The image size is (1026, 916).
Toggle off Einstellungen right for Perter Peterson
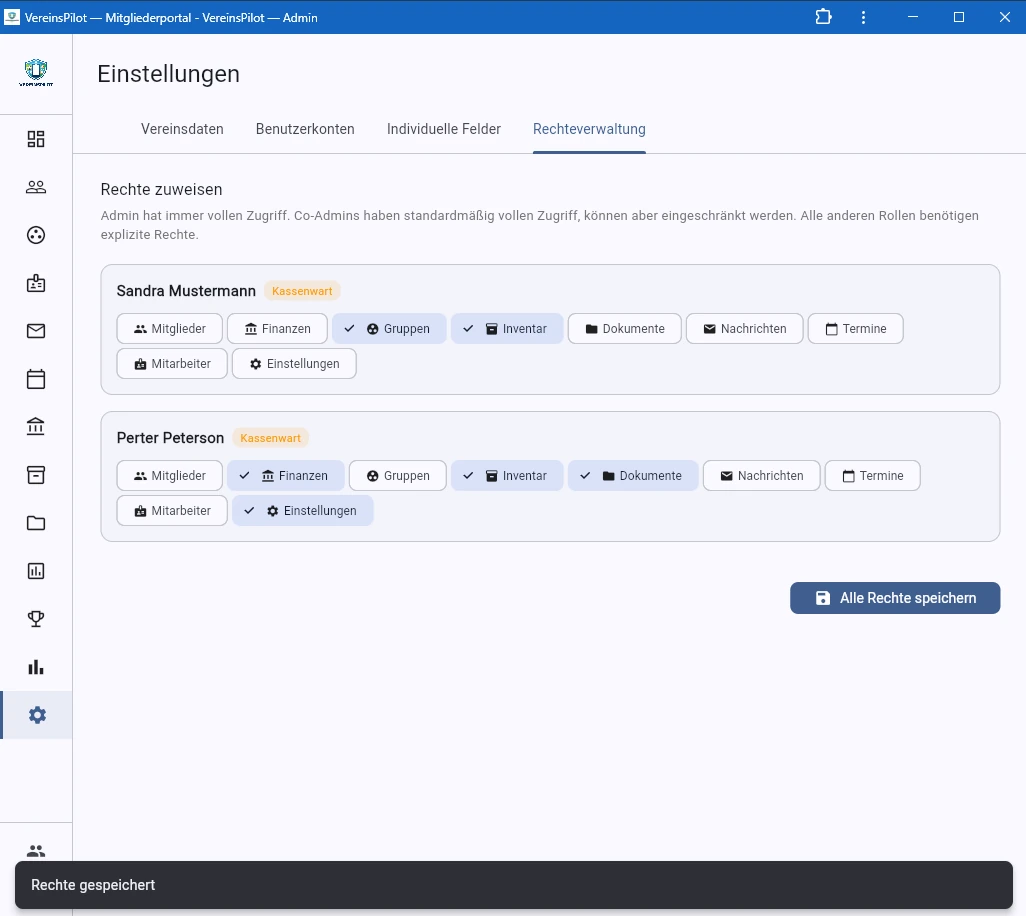[x=302, y=511]
